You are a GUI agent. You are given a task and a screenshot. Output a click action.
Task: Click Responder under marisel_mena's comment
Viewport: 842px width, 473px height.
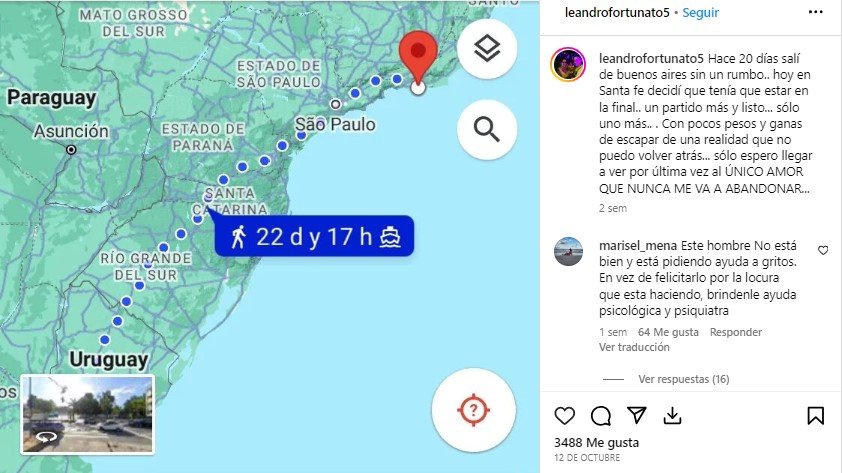pos(736,332)
